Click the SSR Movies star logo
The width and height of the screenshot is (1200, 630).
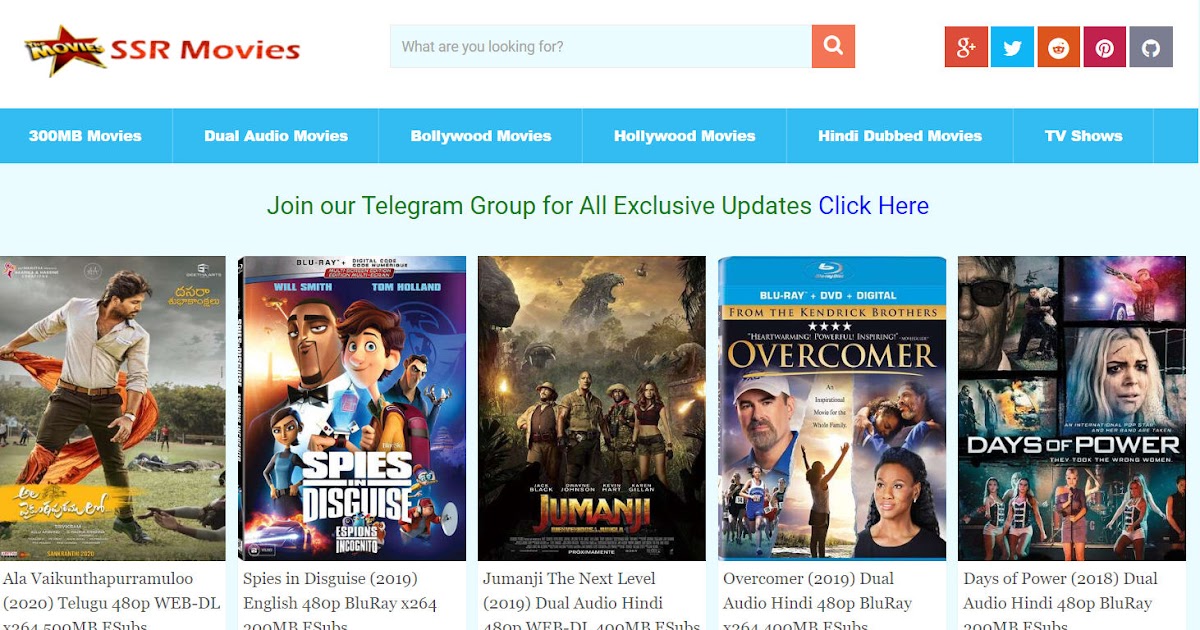[x=64, y=50]
